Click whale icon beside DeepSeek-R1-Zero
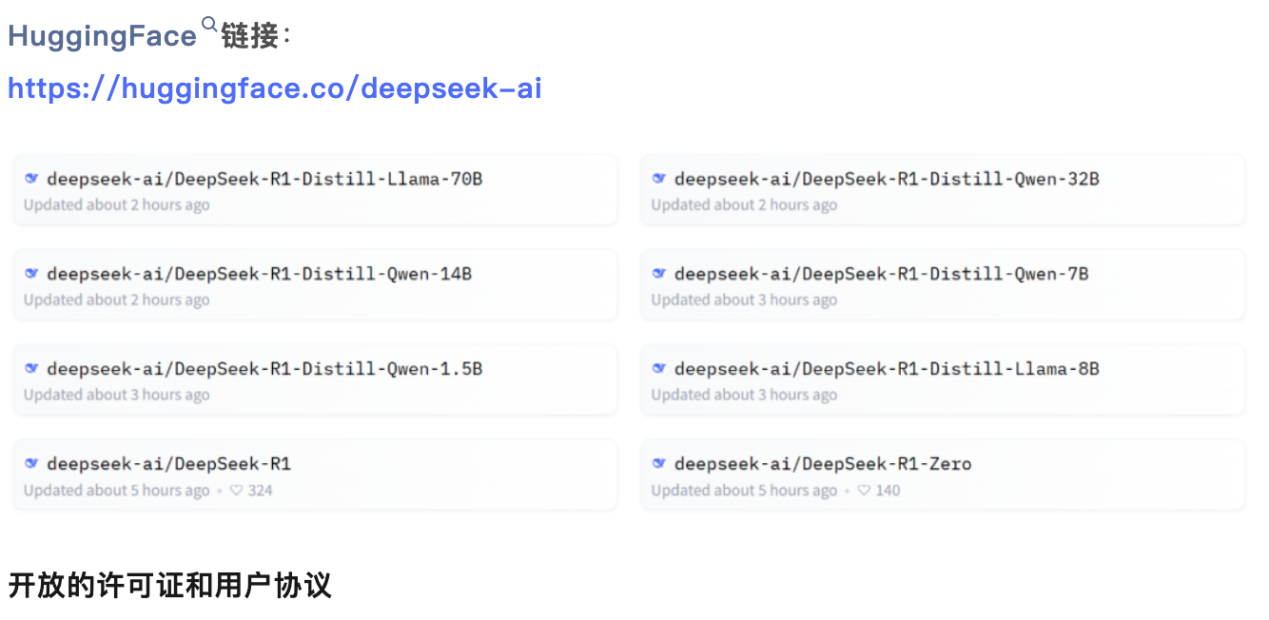Viewport: 1269px width, 620px height. (x=659, y=464)
